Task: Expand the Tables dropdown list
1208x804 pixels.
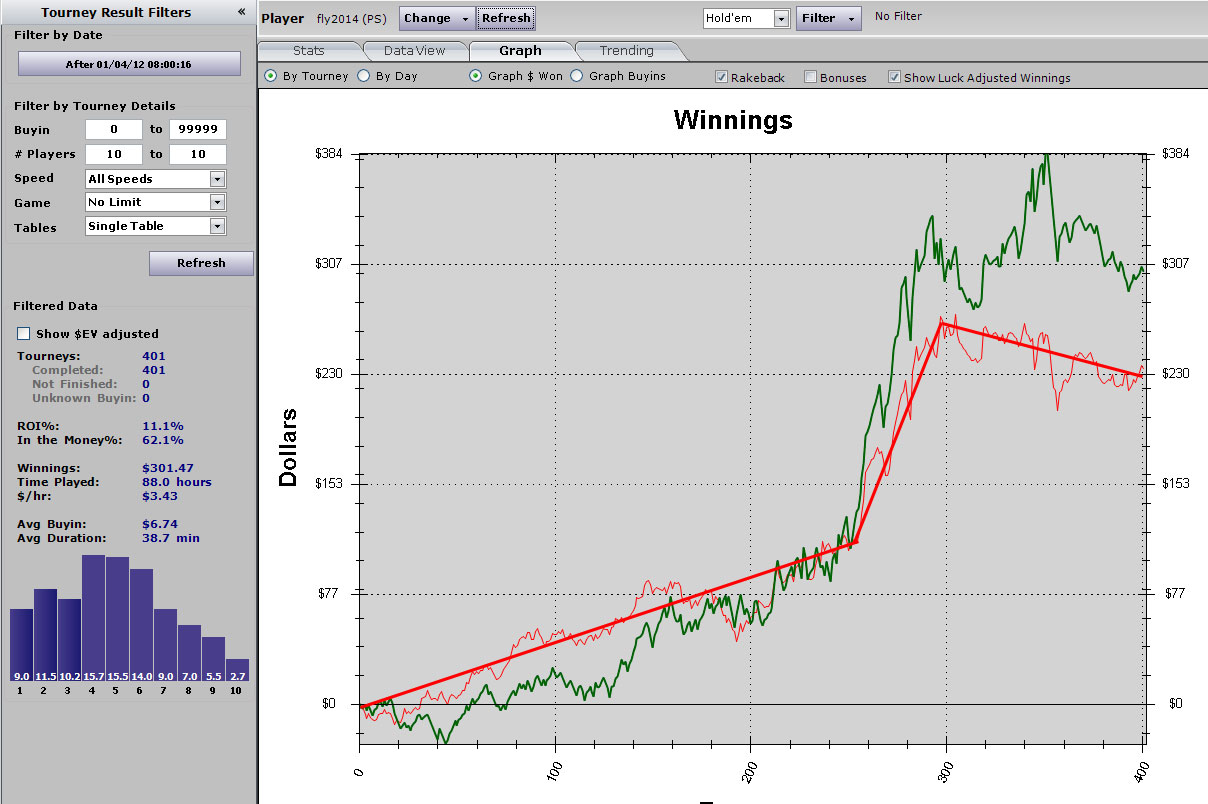Action: (217, 226)
